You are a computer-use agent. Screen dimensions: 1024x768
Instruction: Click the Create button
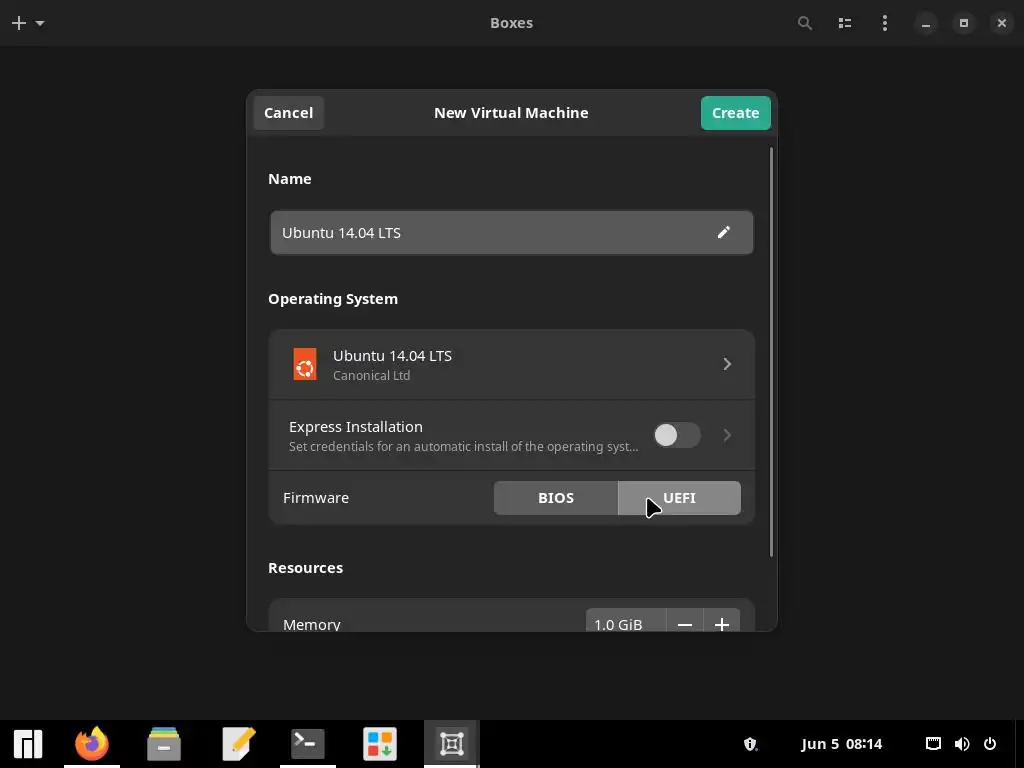point(735,113)
